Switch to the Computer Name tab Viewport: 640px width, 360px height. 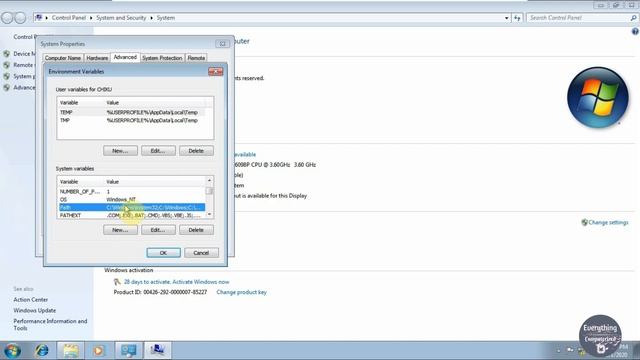pyautogui.click(x=62, y=58)
